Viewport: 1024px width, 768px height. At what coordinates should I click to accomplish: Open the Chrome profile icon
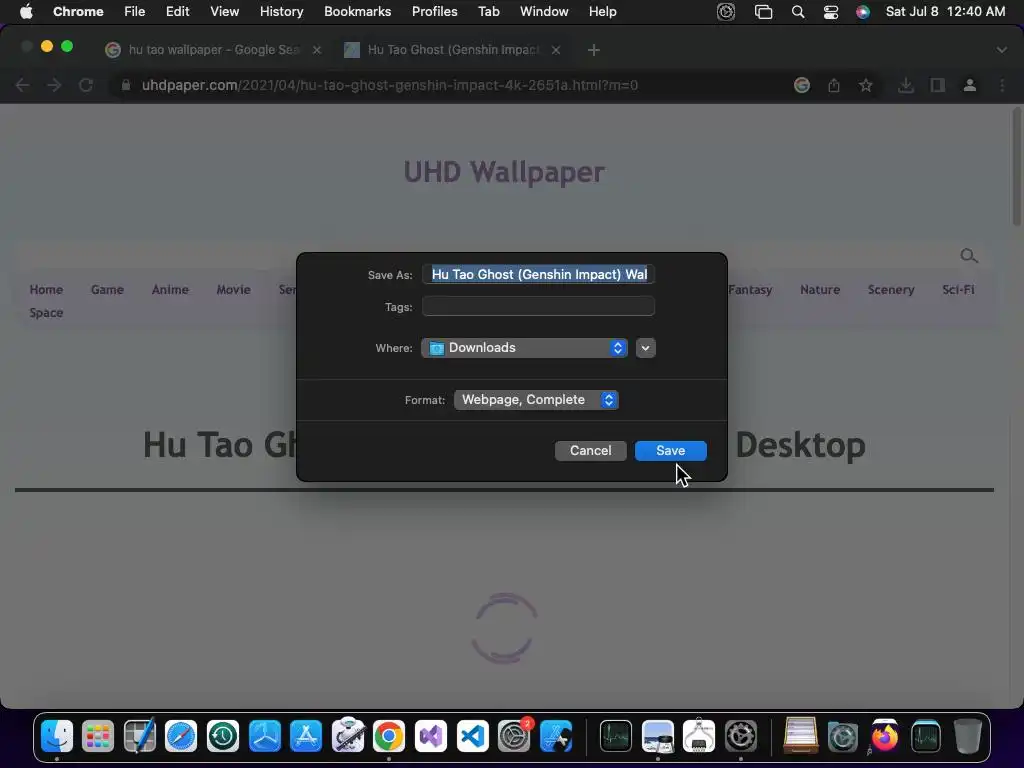pyautogui.click(x=970, y=85)
